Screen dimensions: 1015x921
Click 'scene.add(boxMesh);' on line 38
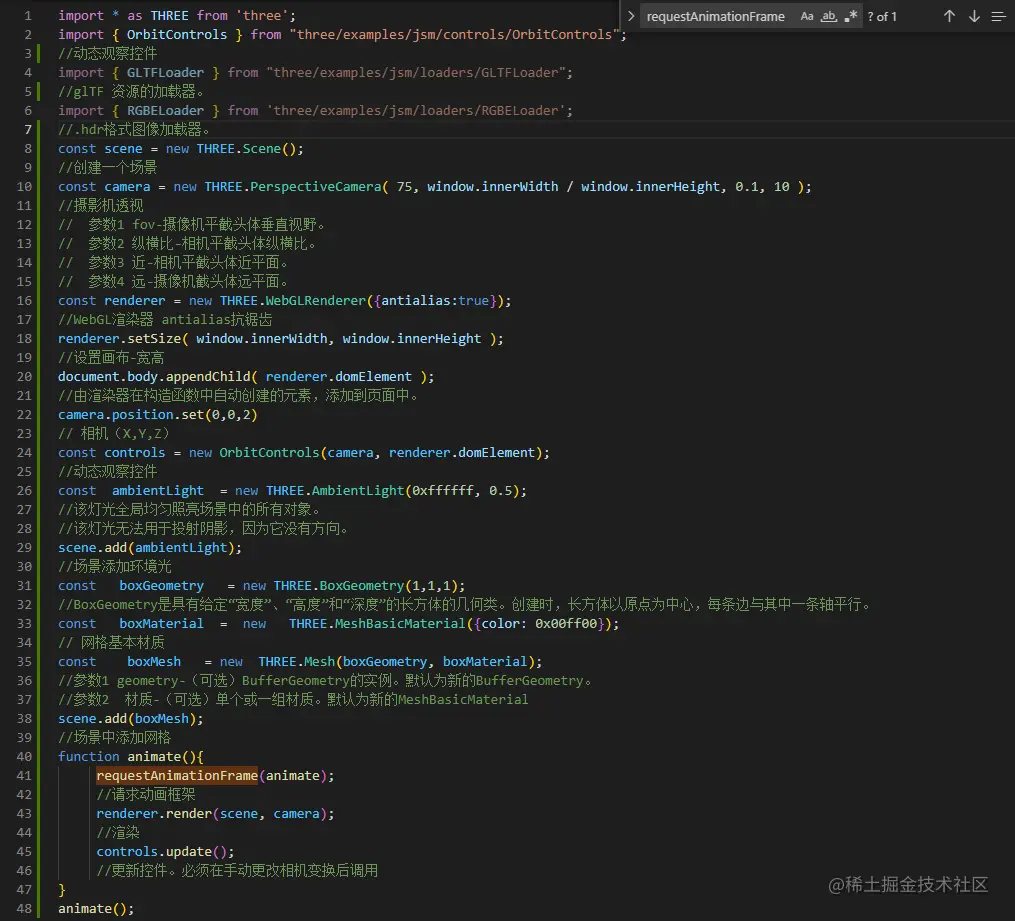pyautogui.click(x=130, y=718)
